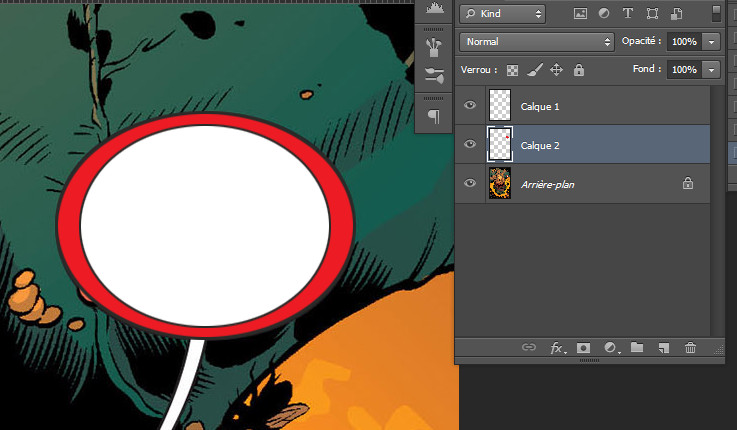Click the Arrière-plan lock icon
737x430 pixels.
coord(688,183)
